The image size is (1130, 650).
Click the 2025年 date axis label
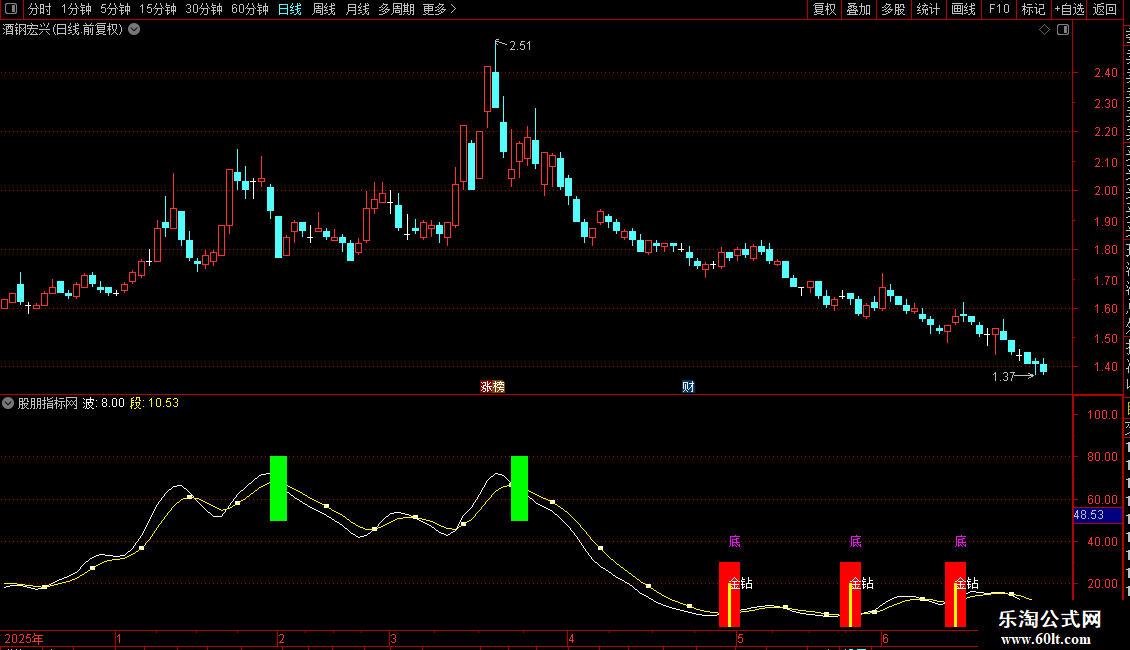point(24,638)
